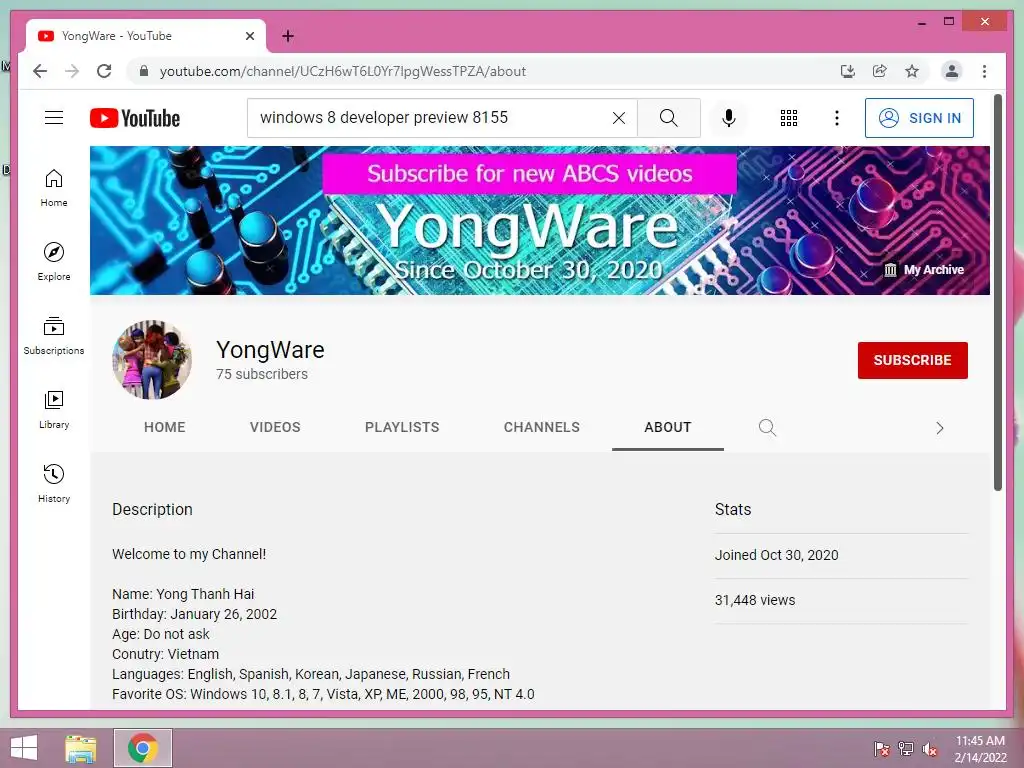Open the Chrome profile avatar

pyautogui.click(x=952, y=71)
